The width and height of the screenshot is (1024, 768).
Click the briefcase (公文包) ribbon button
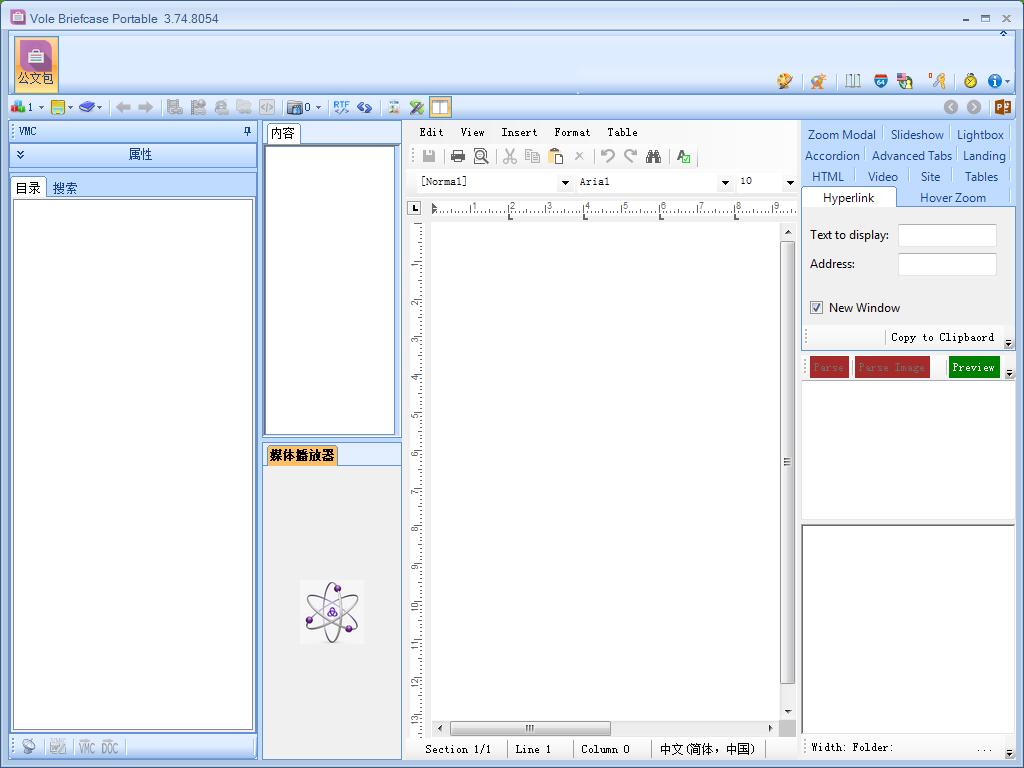pyautogui.click(x=36, y=64)
